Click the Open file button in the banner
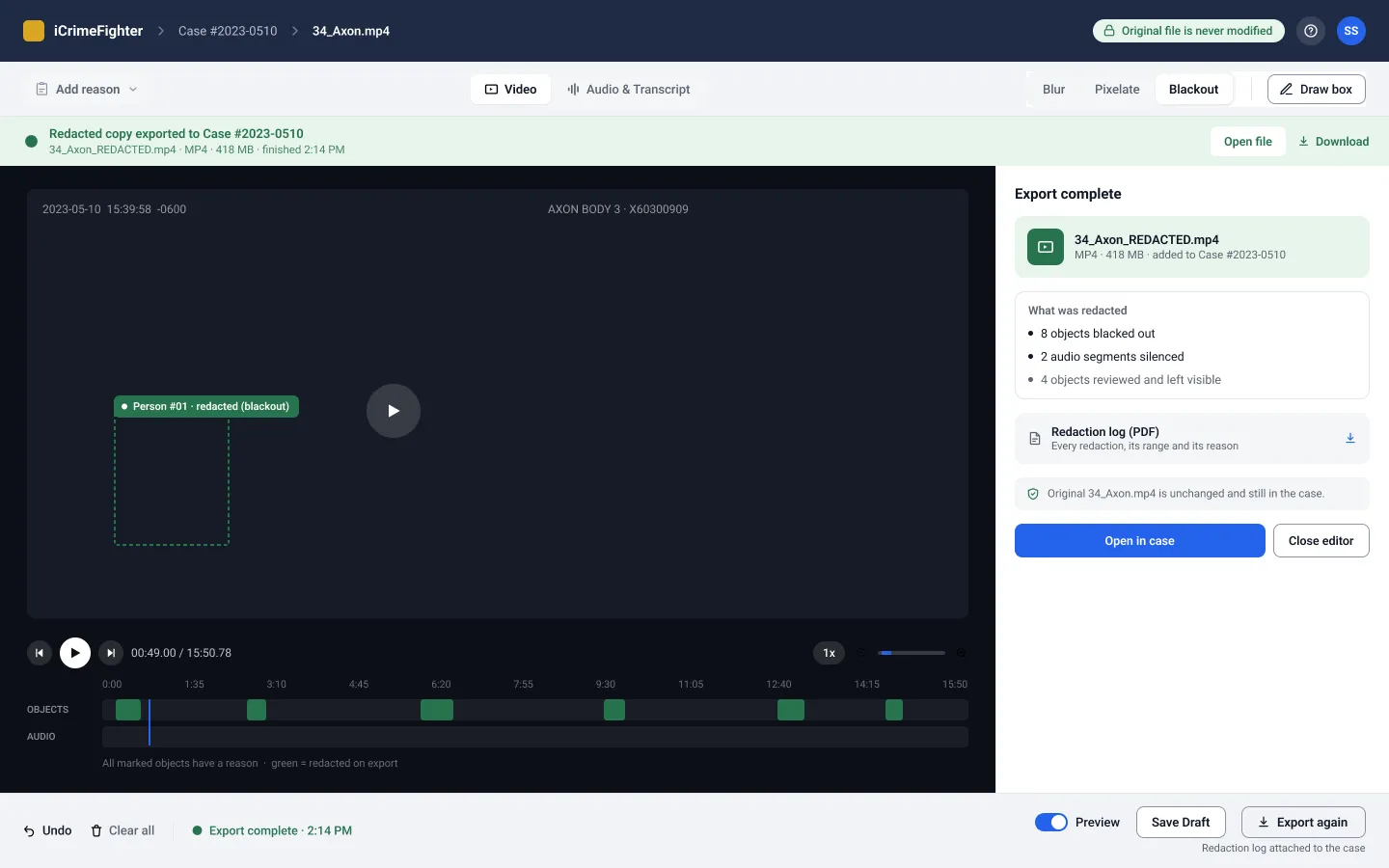 (x=1248, y=142)
